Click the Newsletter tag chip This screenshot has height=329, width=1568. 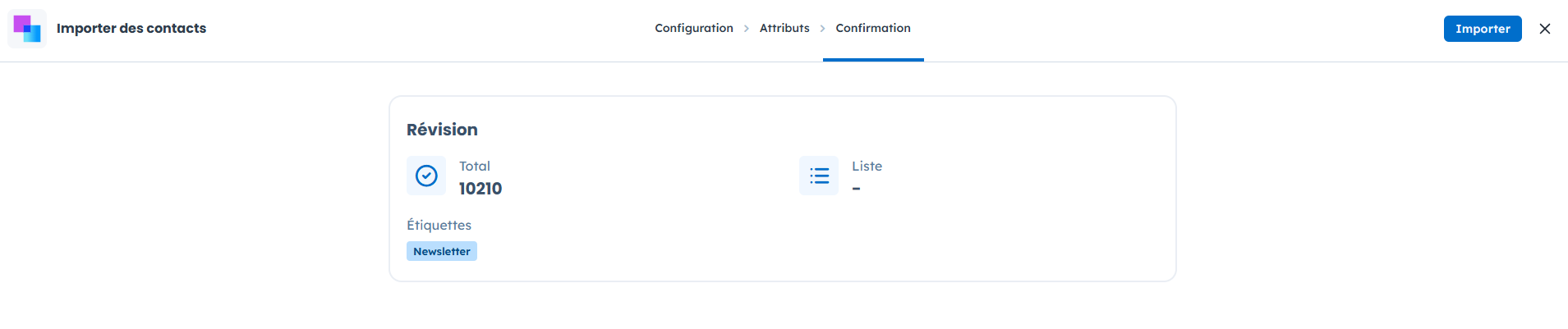[441, 251]
